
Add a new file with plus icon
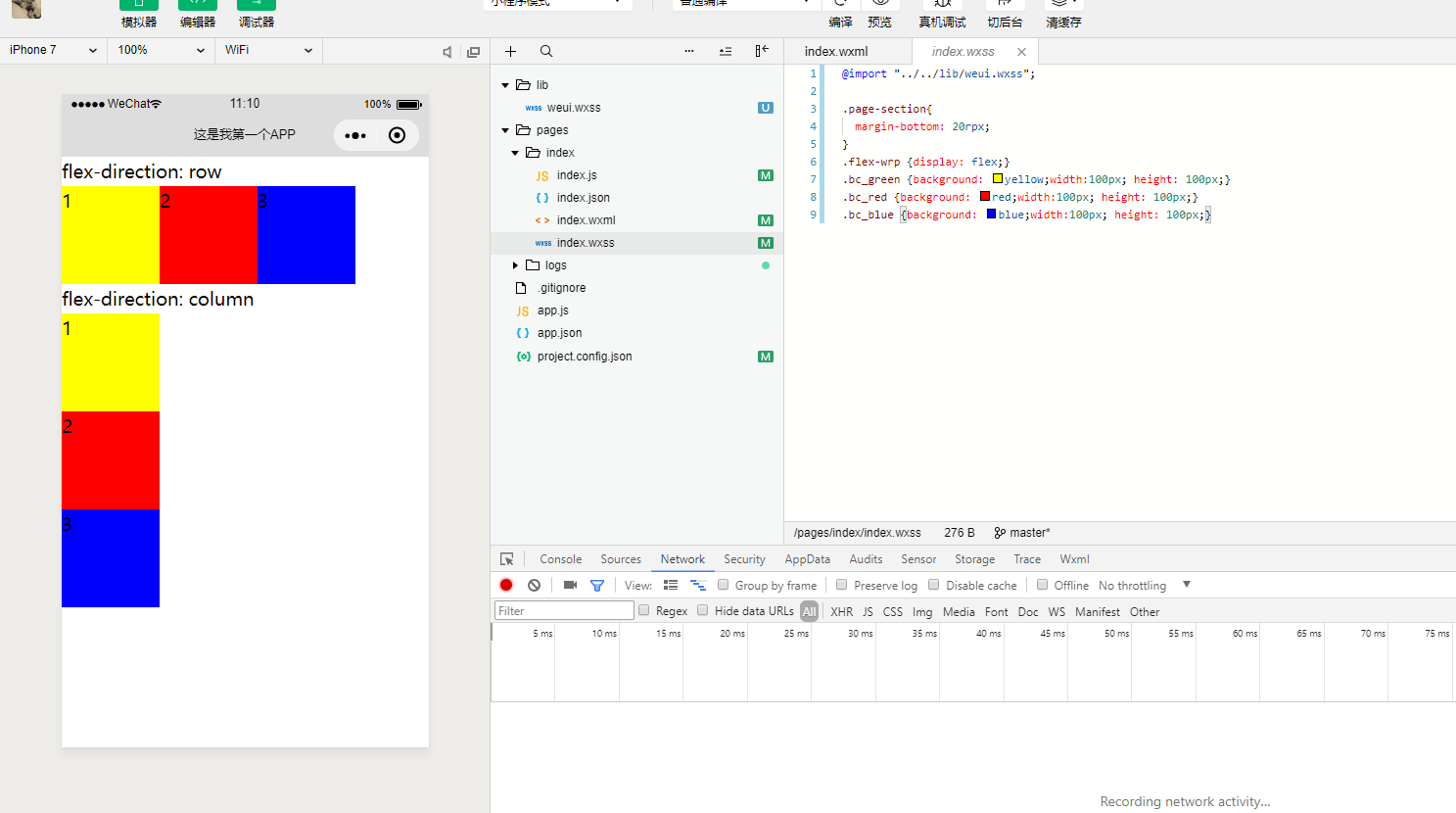(x=510, y=51)
